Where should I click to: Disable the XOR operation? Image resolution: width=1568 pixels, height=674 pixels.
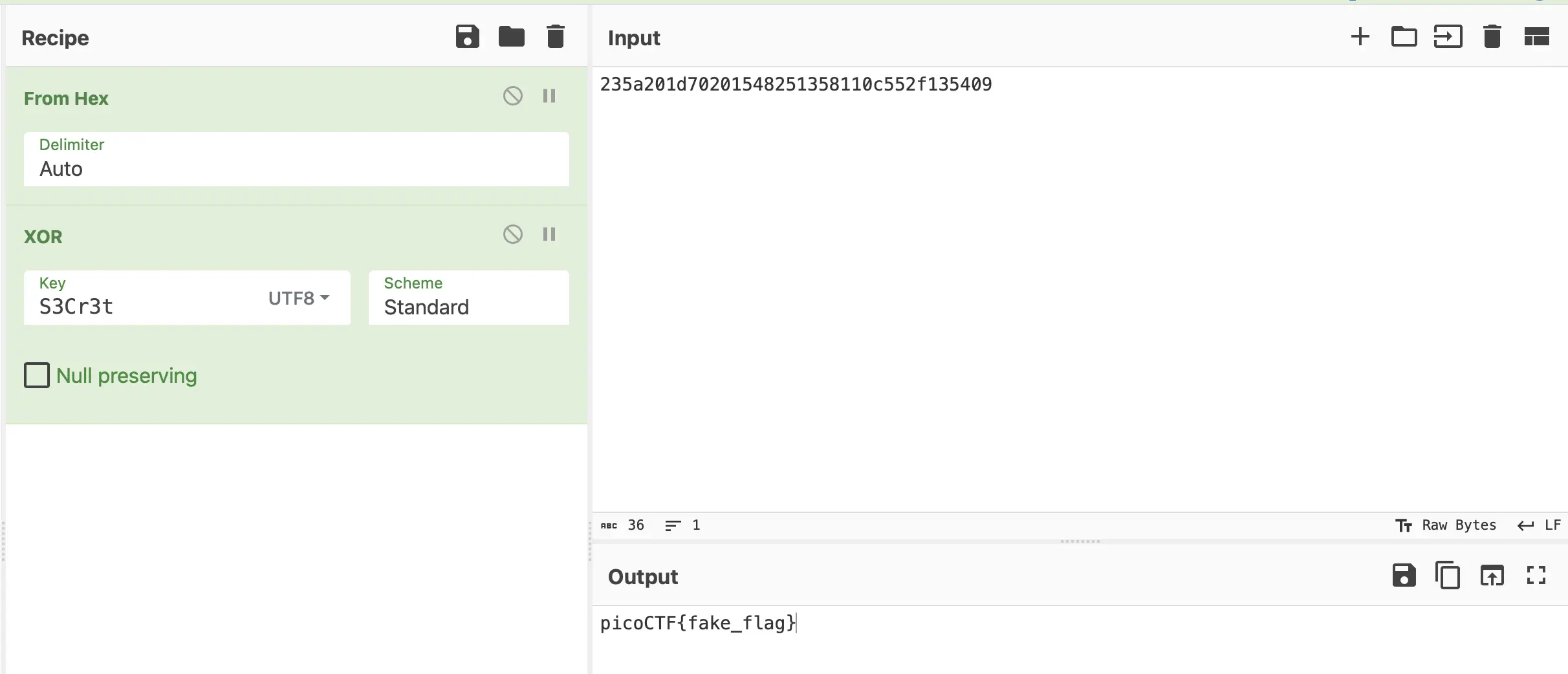pos(512,234)
